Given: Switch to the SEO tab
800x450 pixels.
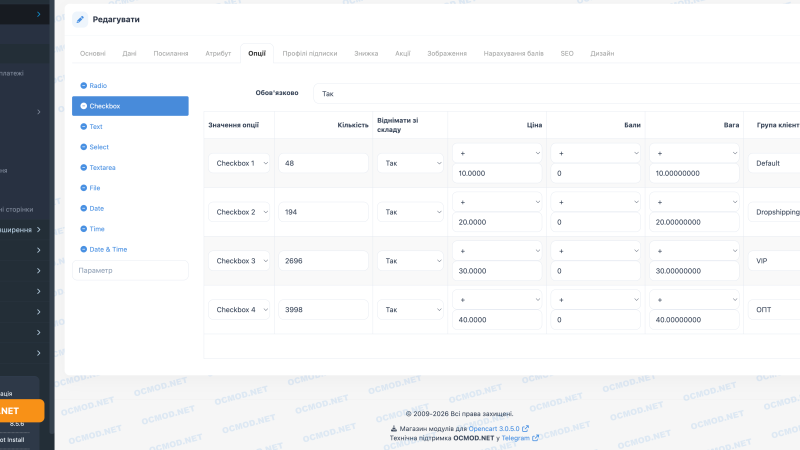Looking at the screenshot, I should pyautogui.click(x=567, y=53).
